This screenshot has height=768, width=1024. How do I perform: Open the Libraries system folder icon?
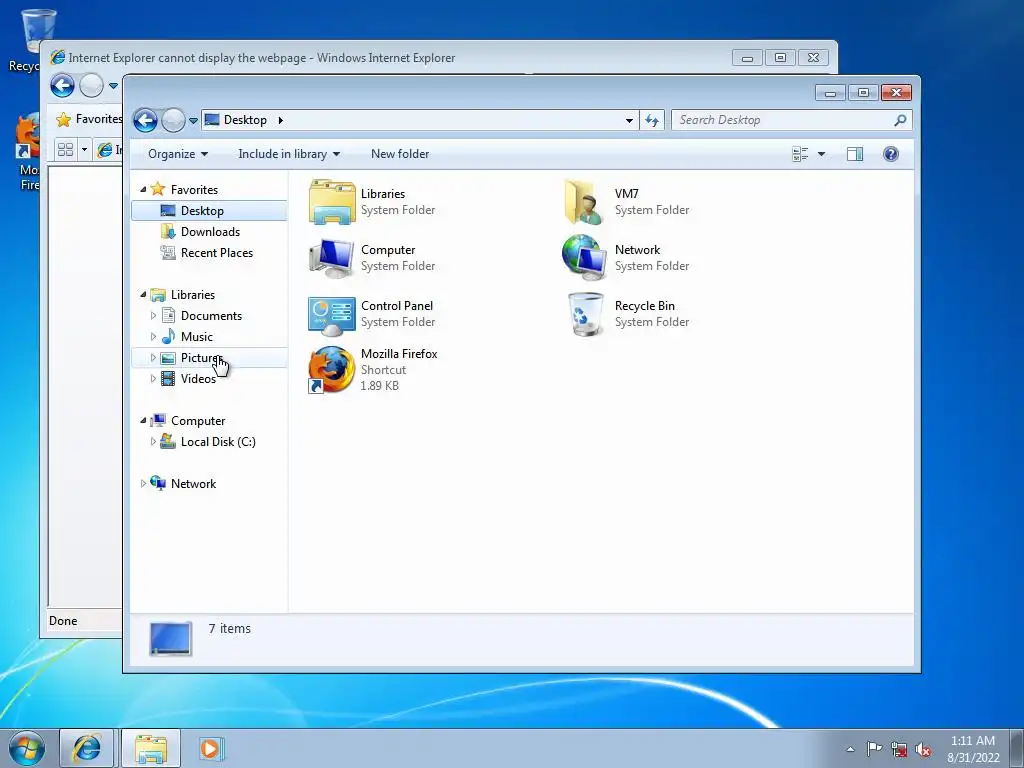[x=332, y=202]
